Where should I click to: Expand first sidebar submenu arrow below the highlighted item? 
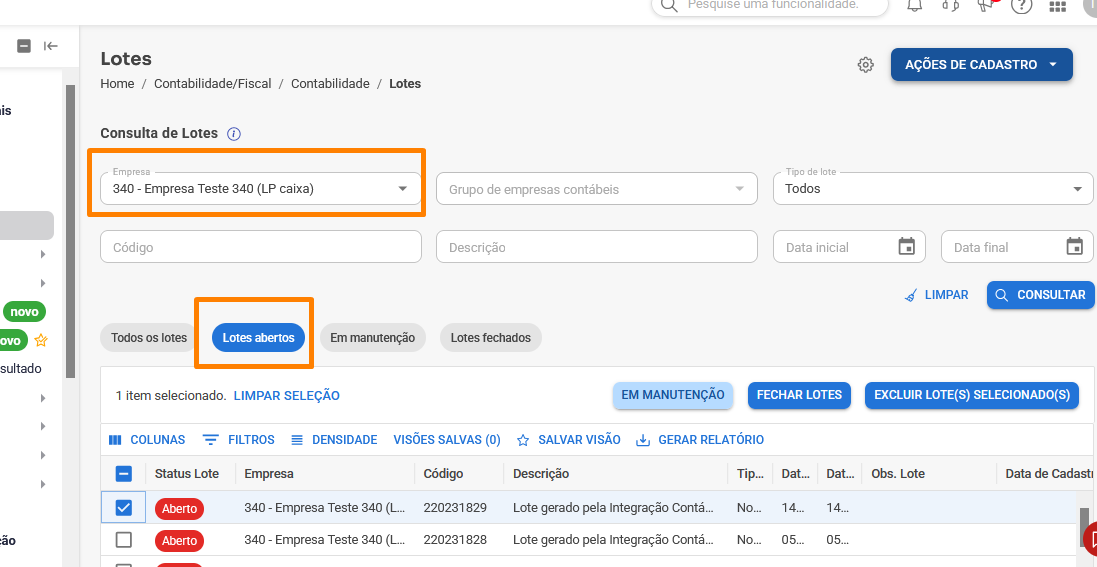pyautogui.click(x=43, y=254)
